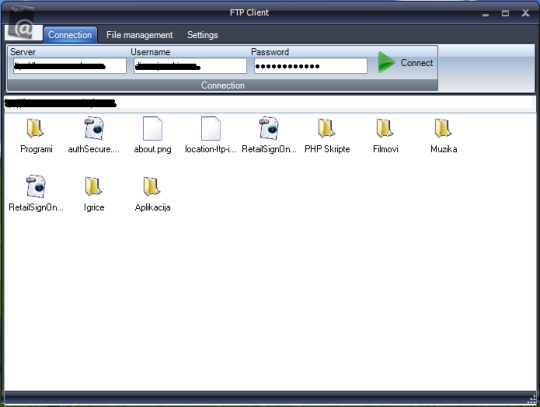540x407 pixels.
Task: Minimize the FTP Client window
Action: tap(486, 14)
